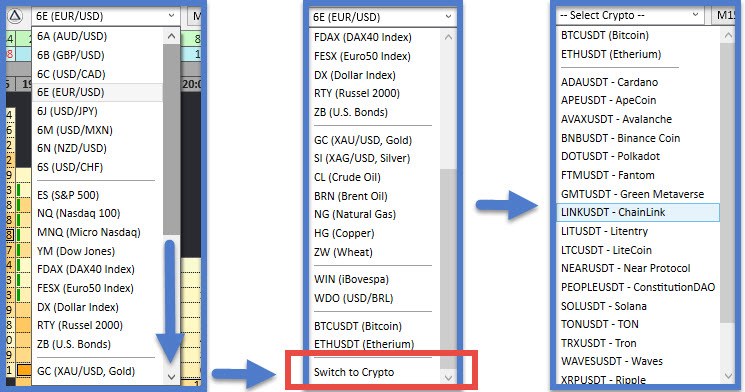Click the crypto list scrollbar up arrow
Screen dimensions: 745x392
[x=728, y=35]
